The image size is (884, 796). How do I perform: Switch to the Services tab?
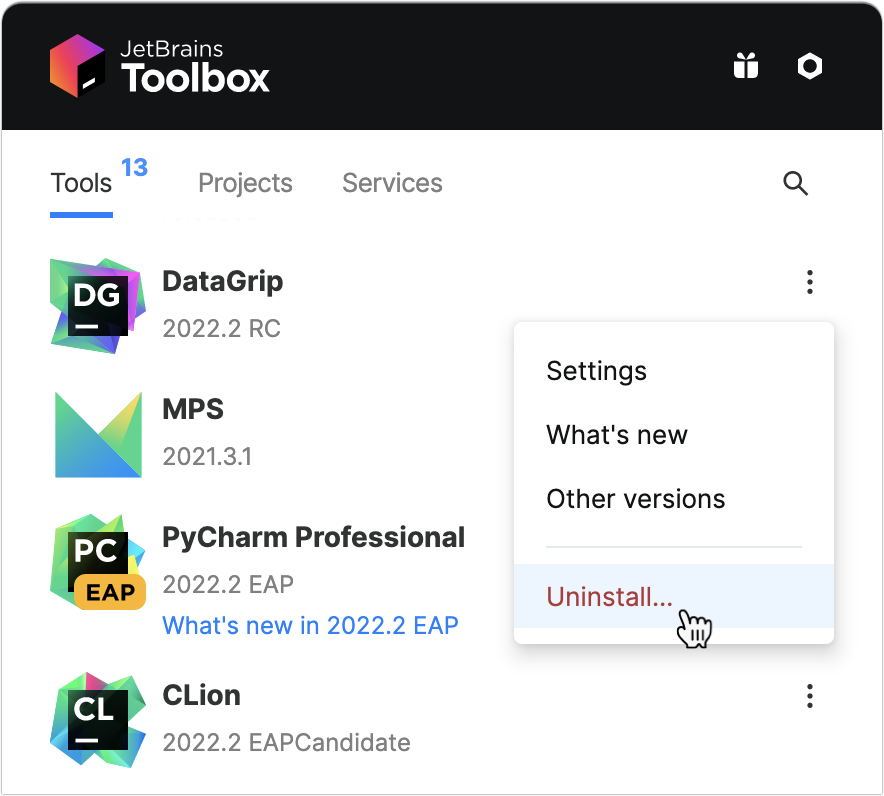click(392, 183)
